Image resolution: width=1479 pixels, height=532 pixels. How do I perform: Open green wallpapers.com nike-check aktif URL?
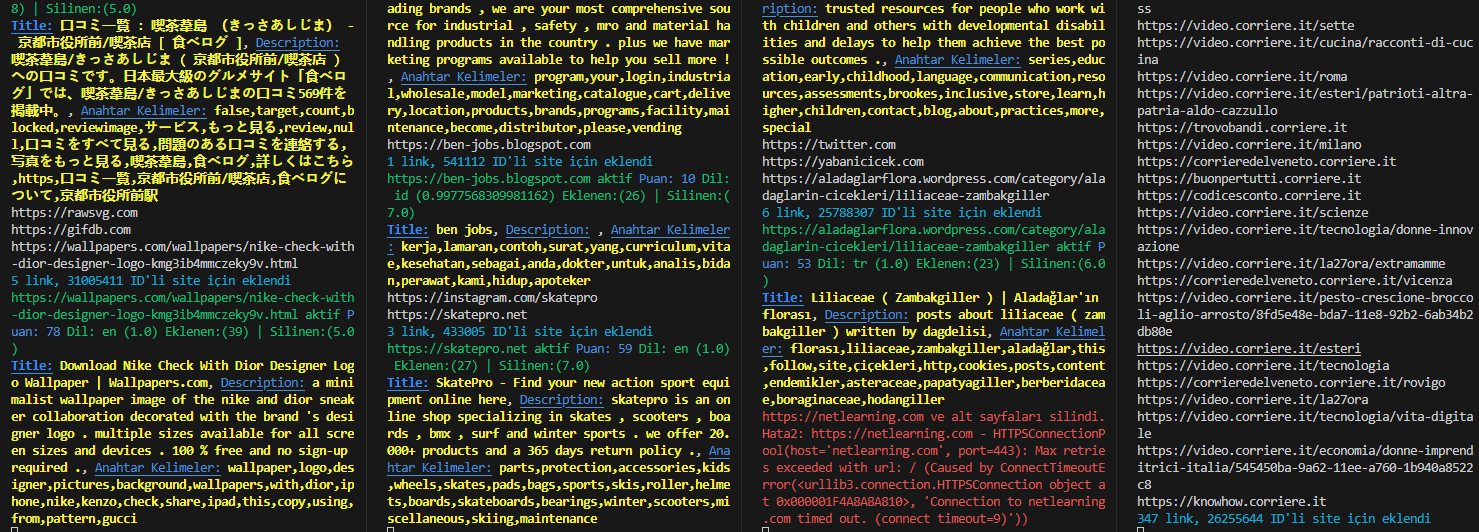coord(183,306)
